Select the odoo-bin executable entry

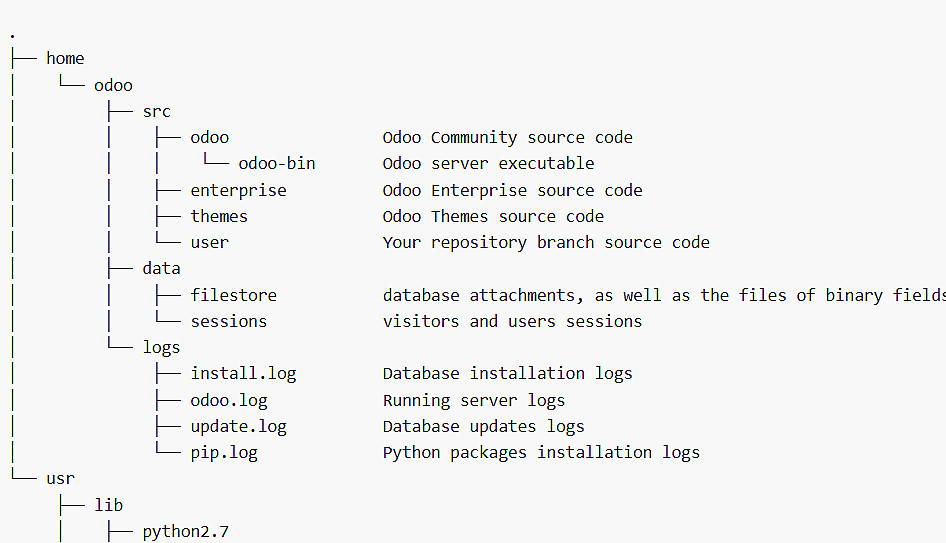click(277, 164)
